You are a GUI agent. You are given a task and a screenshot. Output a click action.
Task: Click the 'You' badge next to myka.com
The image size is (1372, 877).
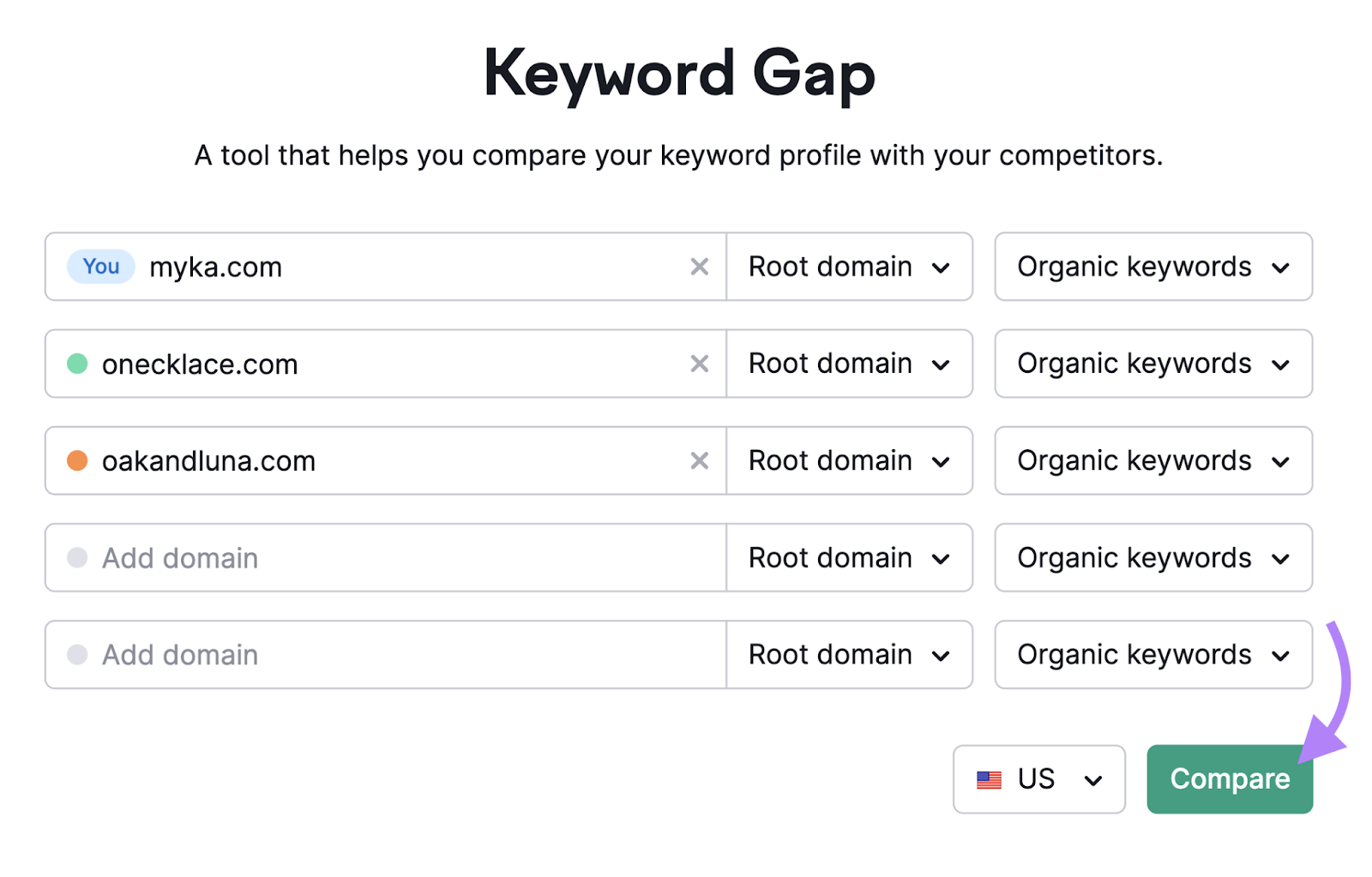(100, 267)
